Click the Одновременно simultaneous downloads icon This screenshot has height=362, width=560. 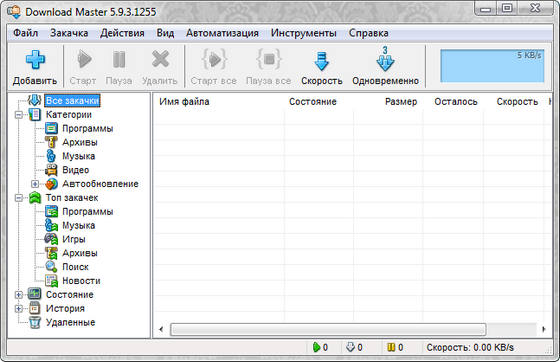385,60
